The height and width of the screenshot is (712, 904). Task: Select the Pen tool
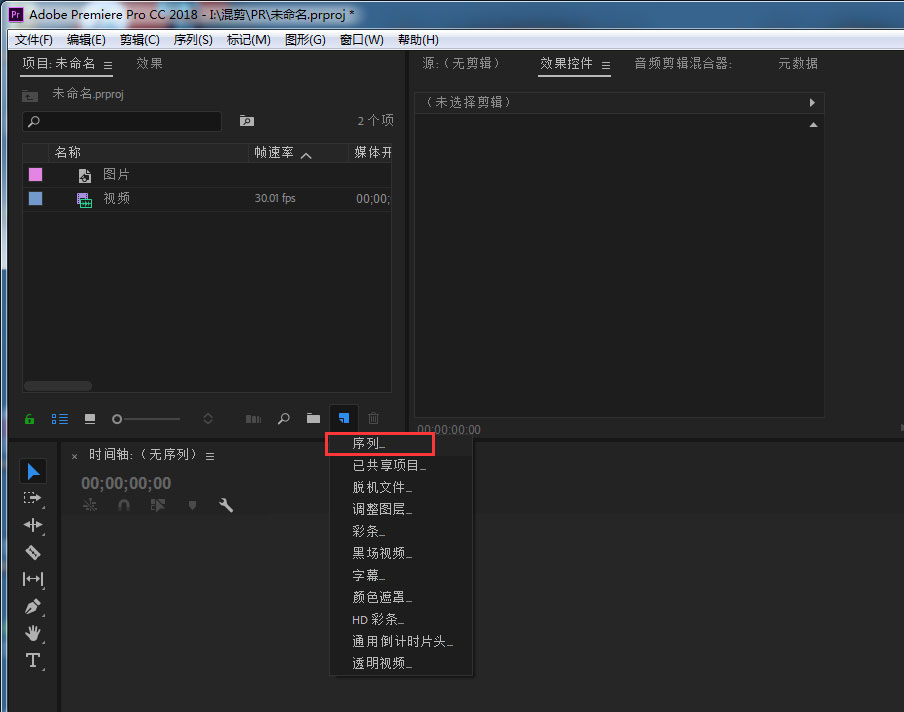(x=33, y=606)
